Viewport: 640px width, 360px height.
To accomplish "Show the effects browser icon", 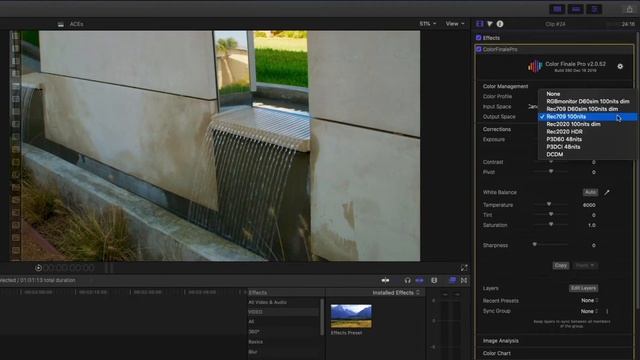I will coord(453,280).
